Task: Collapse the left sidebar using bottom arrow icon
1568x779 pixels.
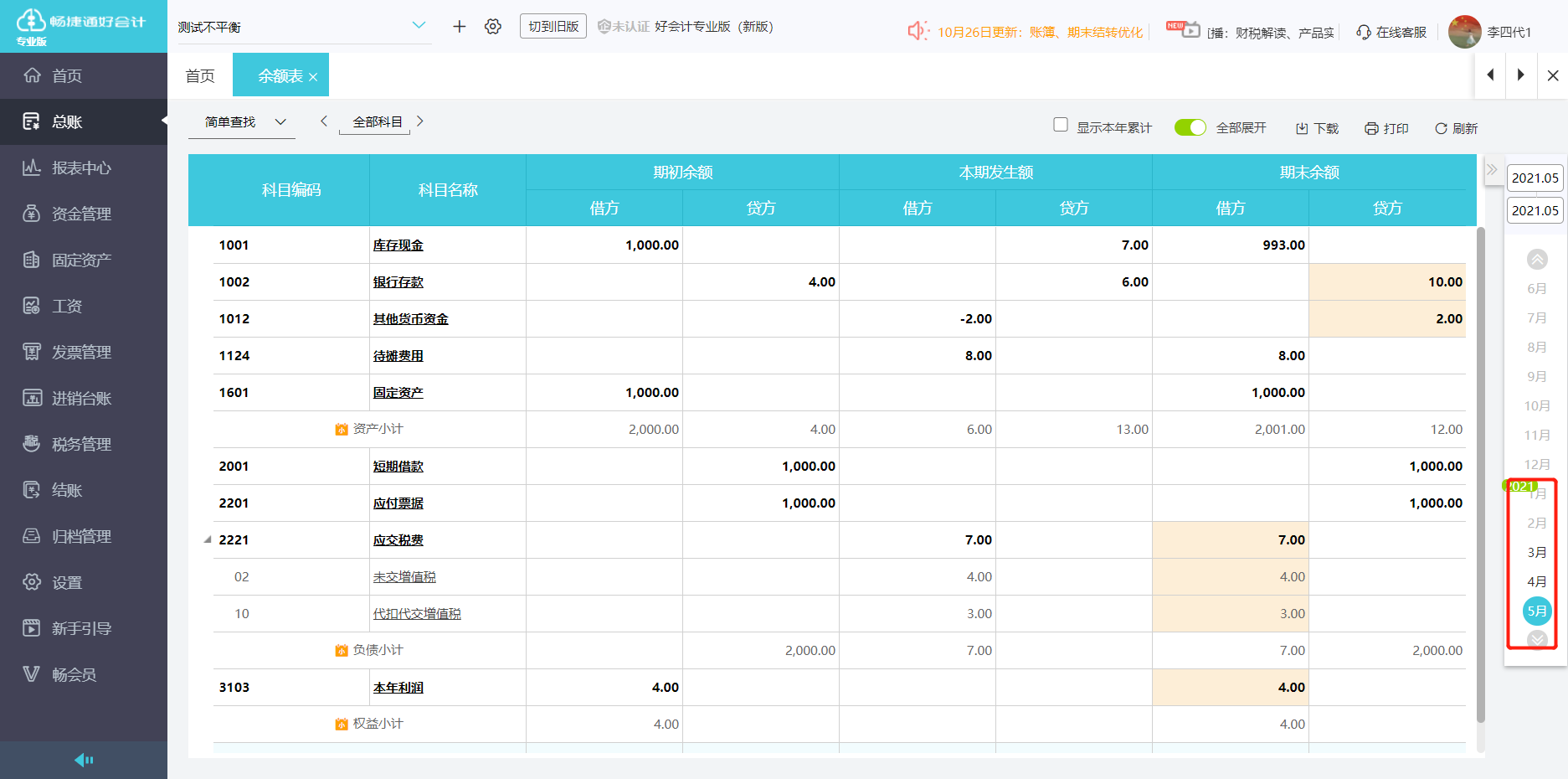Action: (84, 760)
